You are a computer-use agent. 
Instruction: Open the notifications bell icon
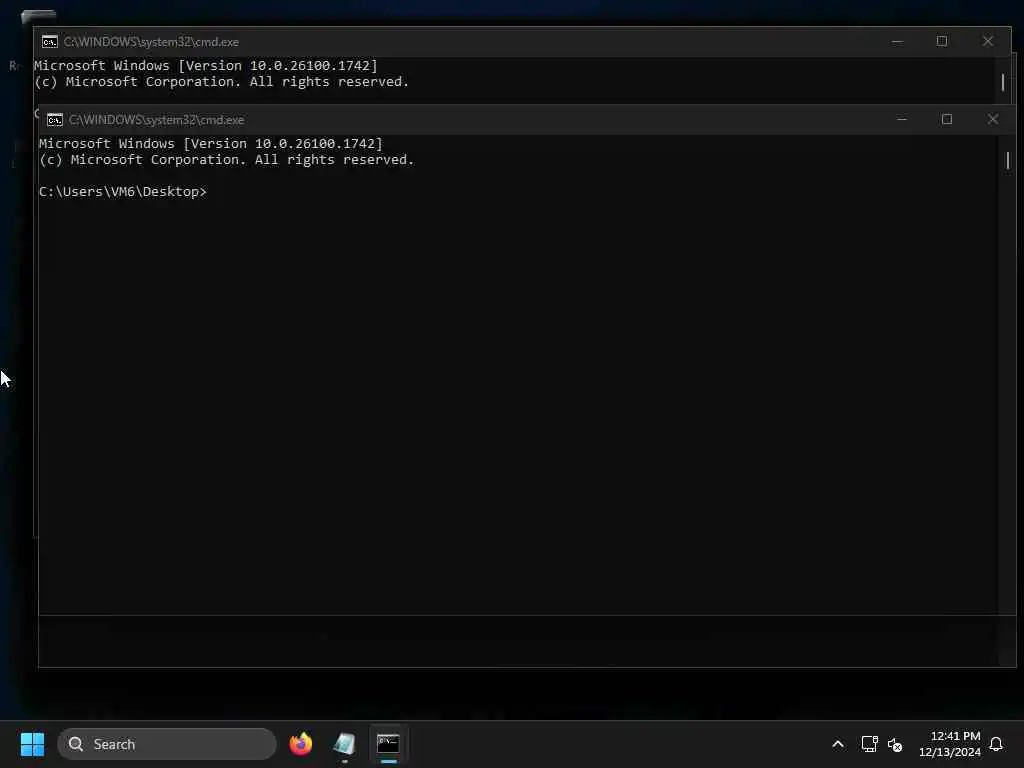pos(997,744)
